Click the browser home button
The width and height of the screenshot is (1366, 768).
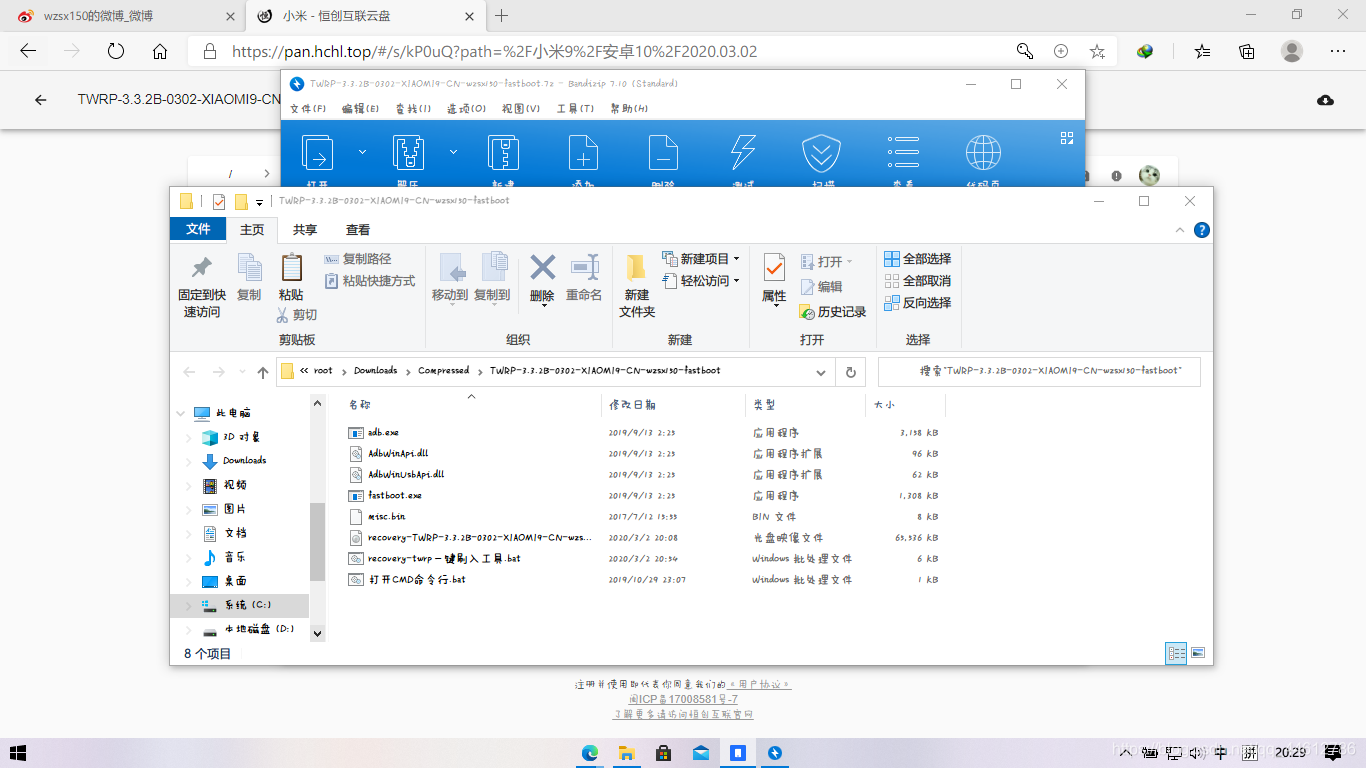(x=160, y=51)
